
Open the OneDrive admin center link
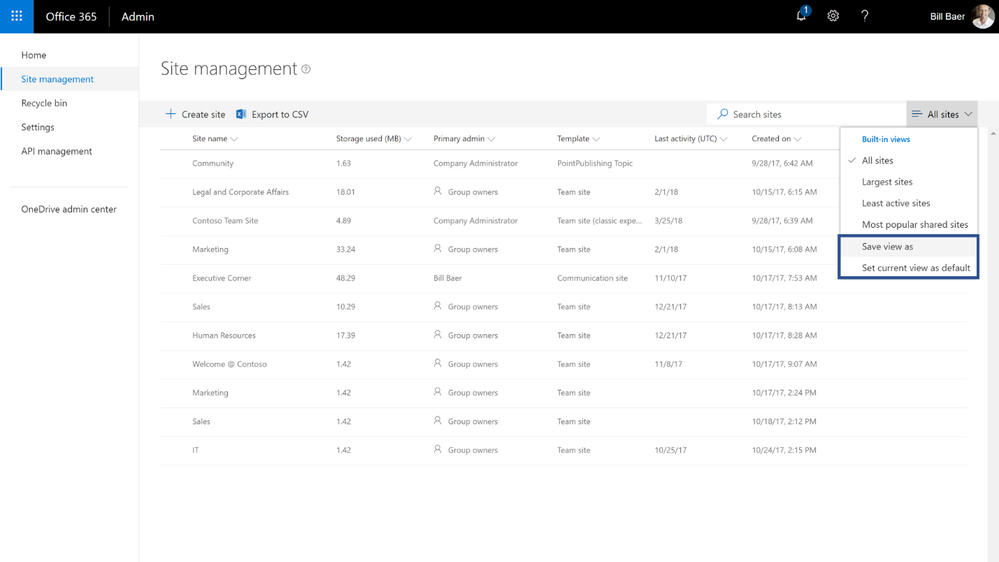click(x=69, y=209)
